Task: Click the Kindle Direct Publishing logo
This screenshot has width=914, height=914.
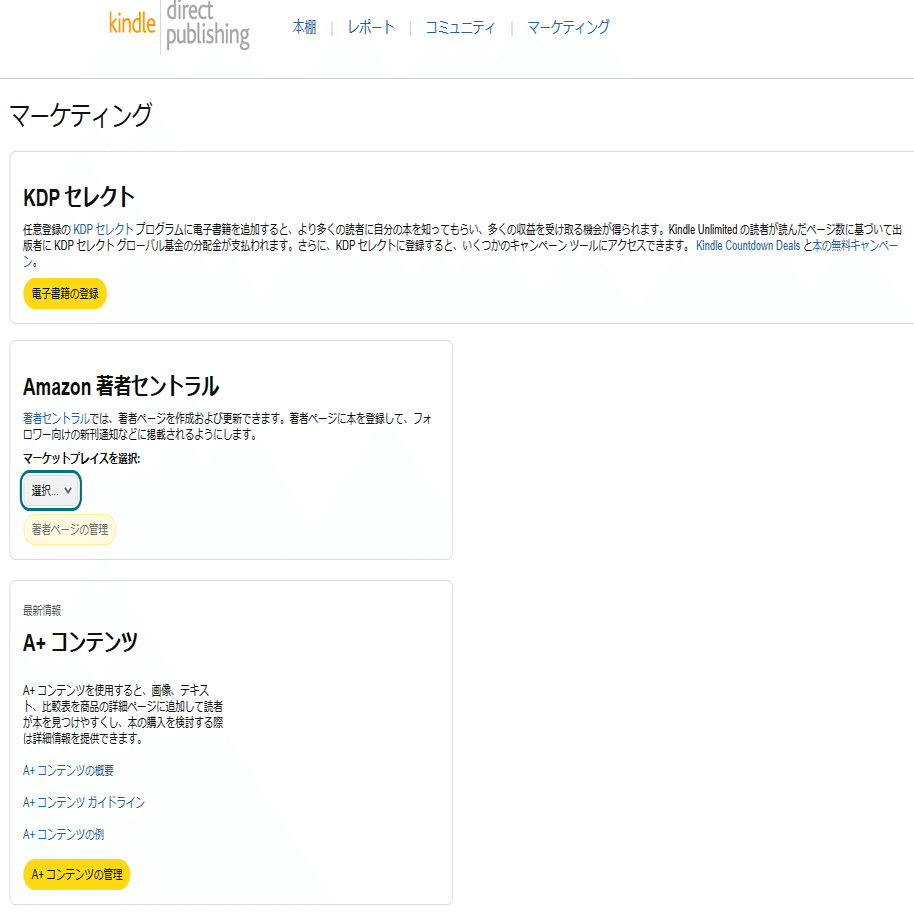Action: [x=178, y=27]
